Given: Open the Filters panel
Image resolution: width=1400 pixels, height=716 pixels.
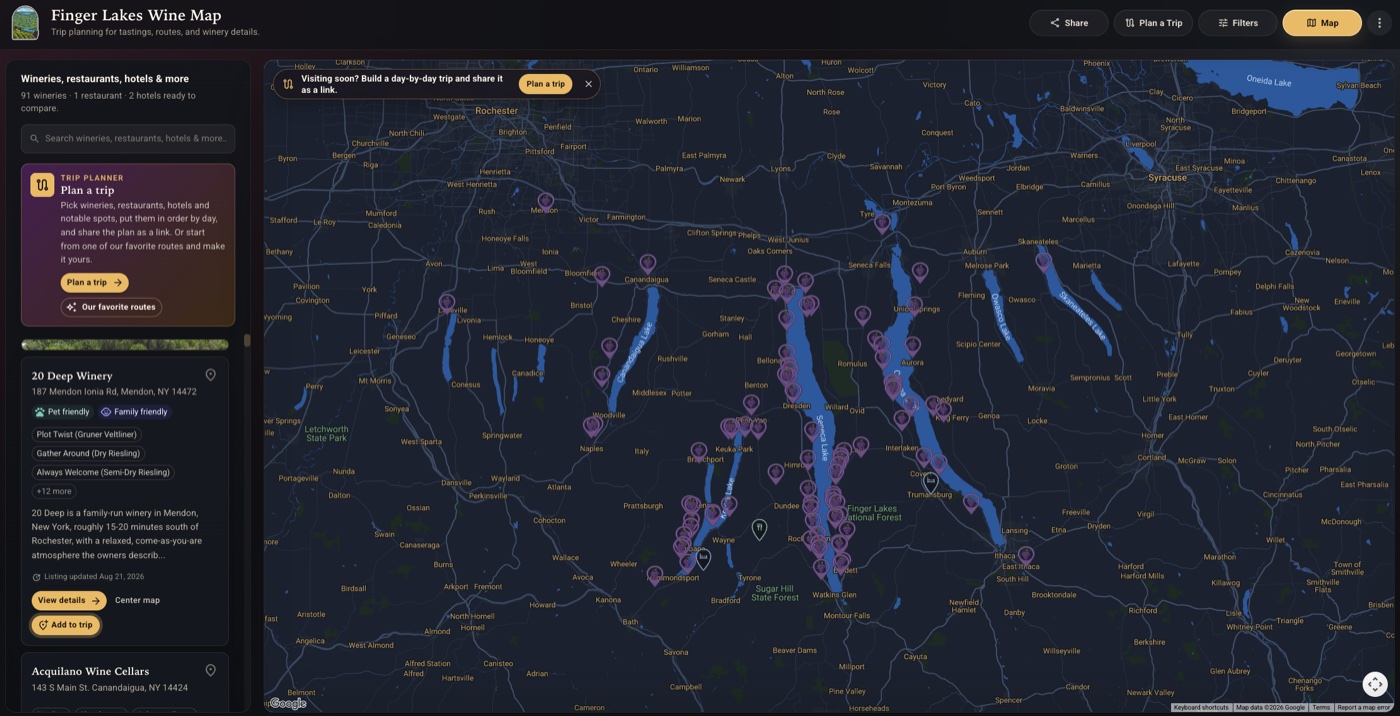Looking at the screenshot, I should (x=1238, y=23).
